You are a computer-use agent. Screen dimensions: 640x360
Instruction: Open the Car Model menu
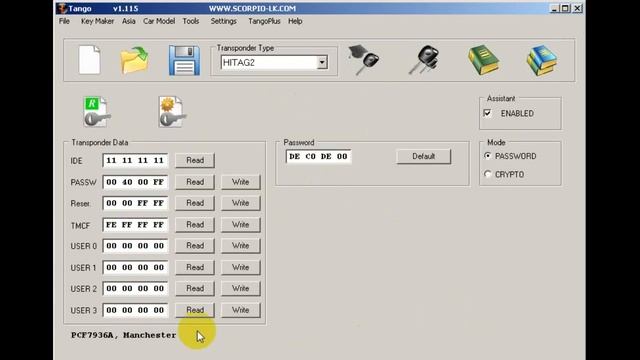point(159,21)
